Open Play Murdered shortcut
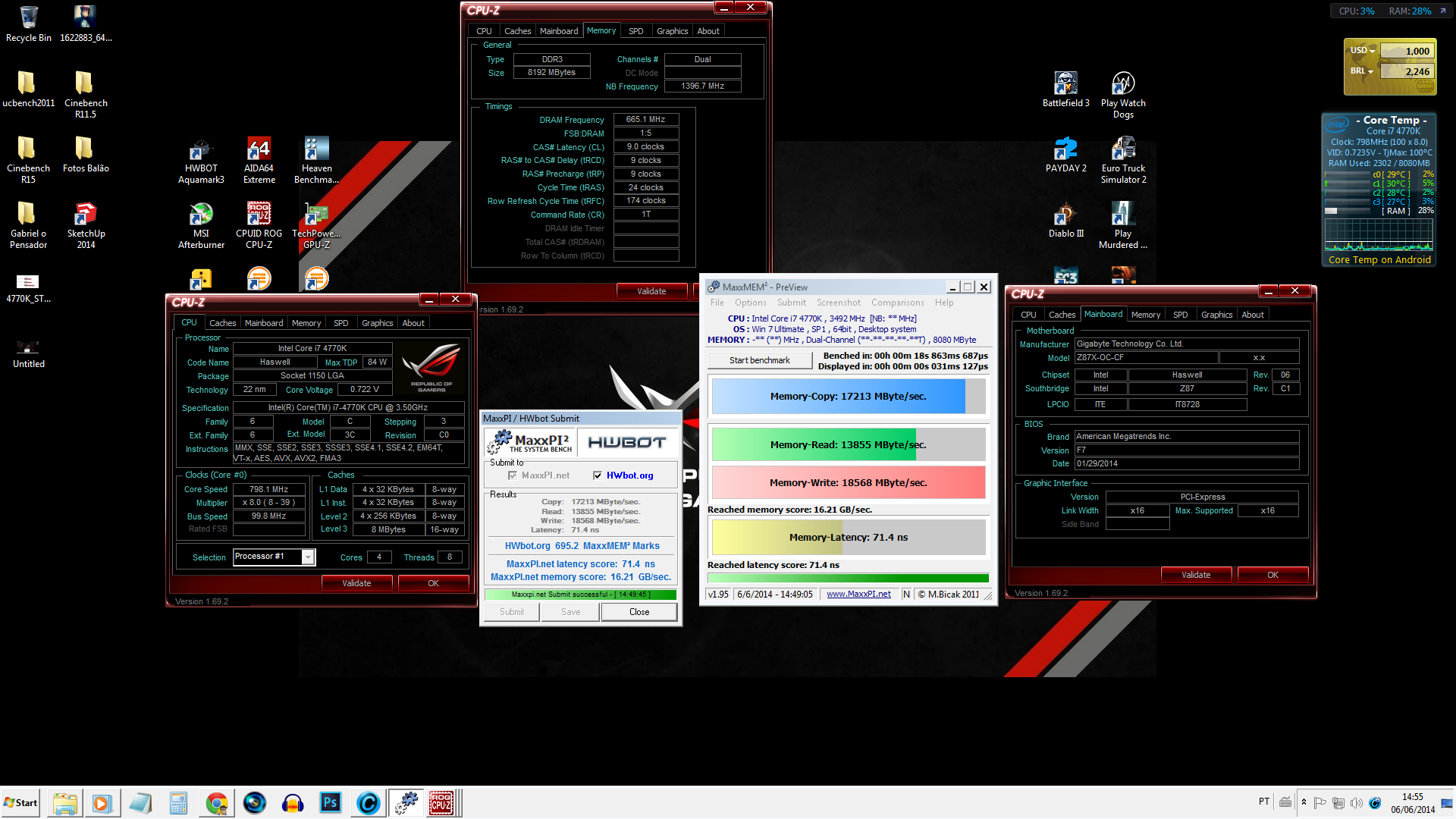 click(1123, 224)
